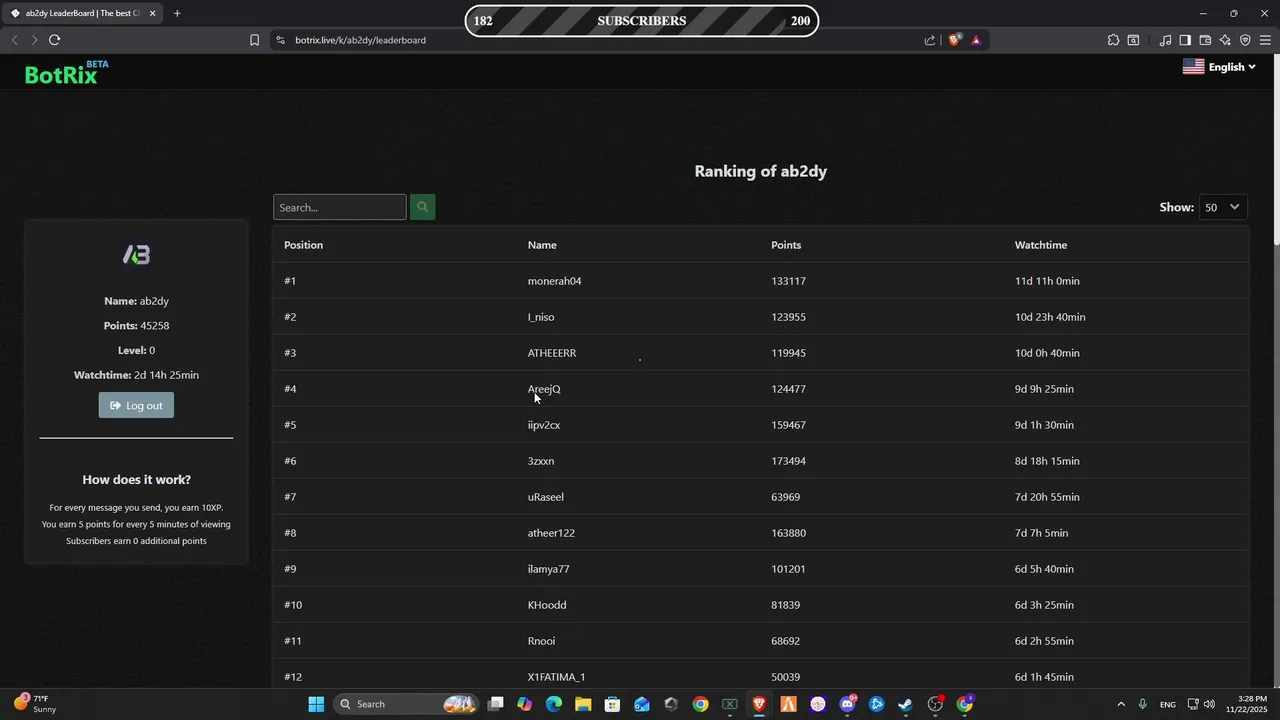Select the name ATHEEERR in the ranking
1280x720 pixels.
pyautogui.click(x=552, y=353)
